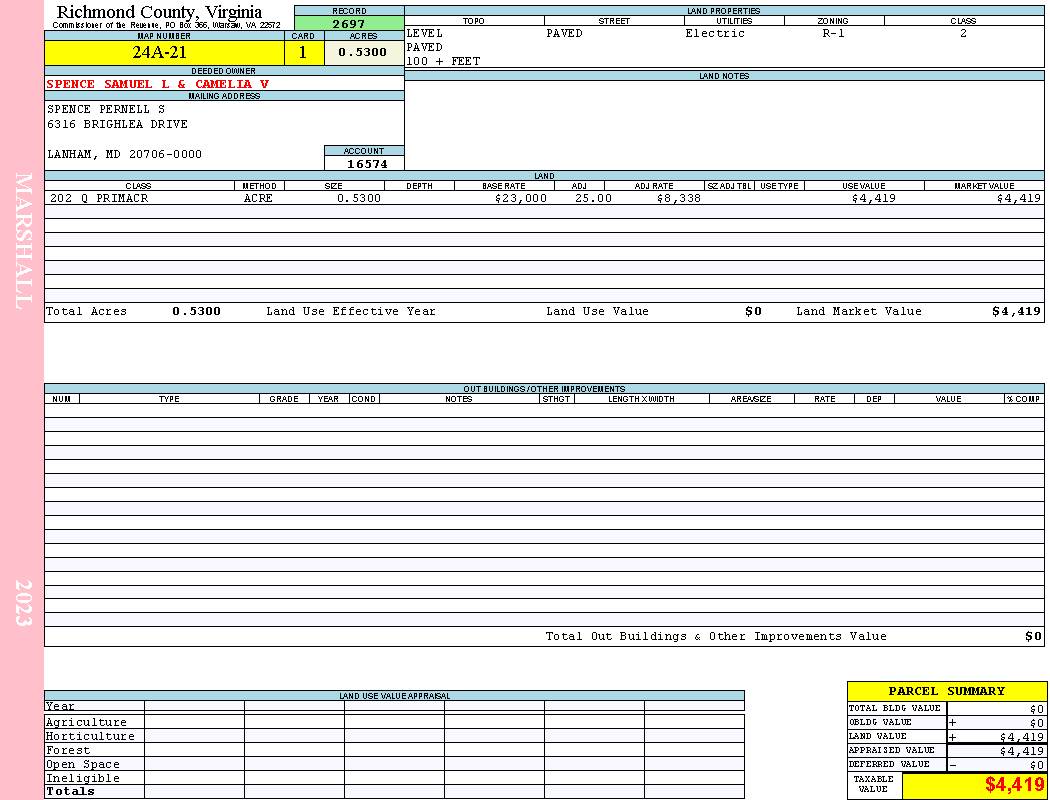This screenshot has width=1050, height=800.
Task: Click the 100 + FEET entry
Action: pyautogui.click(x=443, y=62)
